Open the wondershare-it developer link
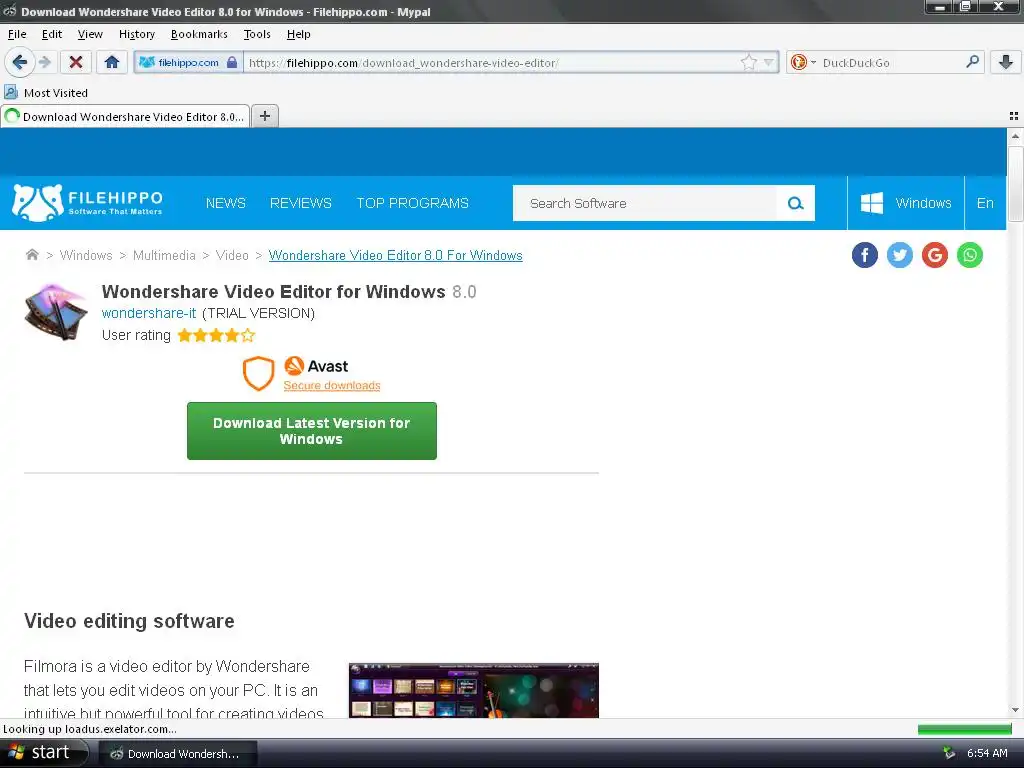1024x768 pixels. point(149,313)
